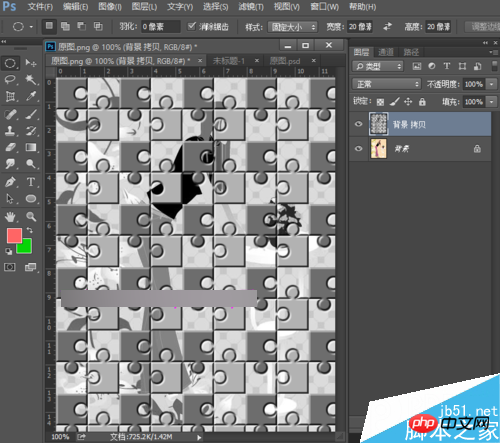
Task: Click Subtract from Selection mode button
Action: click(82, 26)
